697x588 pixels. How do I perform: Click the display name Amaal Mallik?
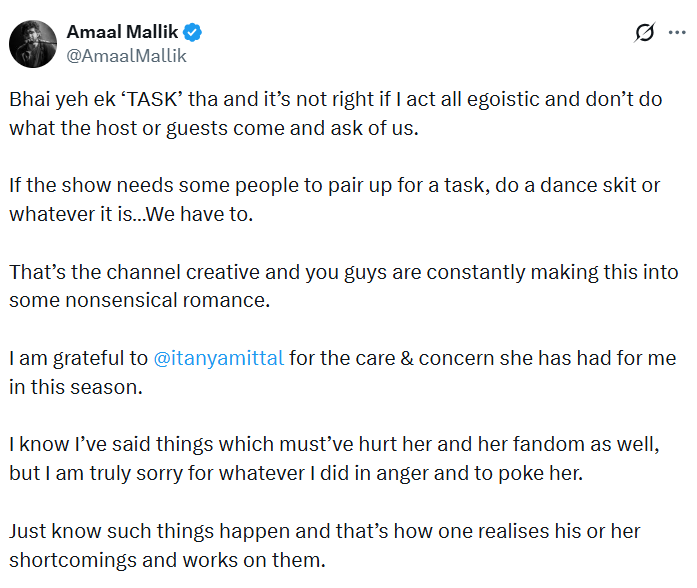pyautogui.click(x=123, y=32)
